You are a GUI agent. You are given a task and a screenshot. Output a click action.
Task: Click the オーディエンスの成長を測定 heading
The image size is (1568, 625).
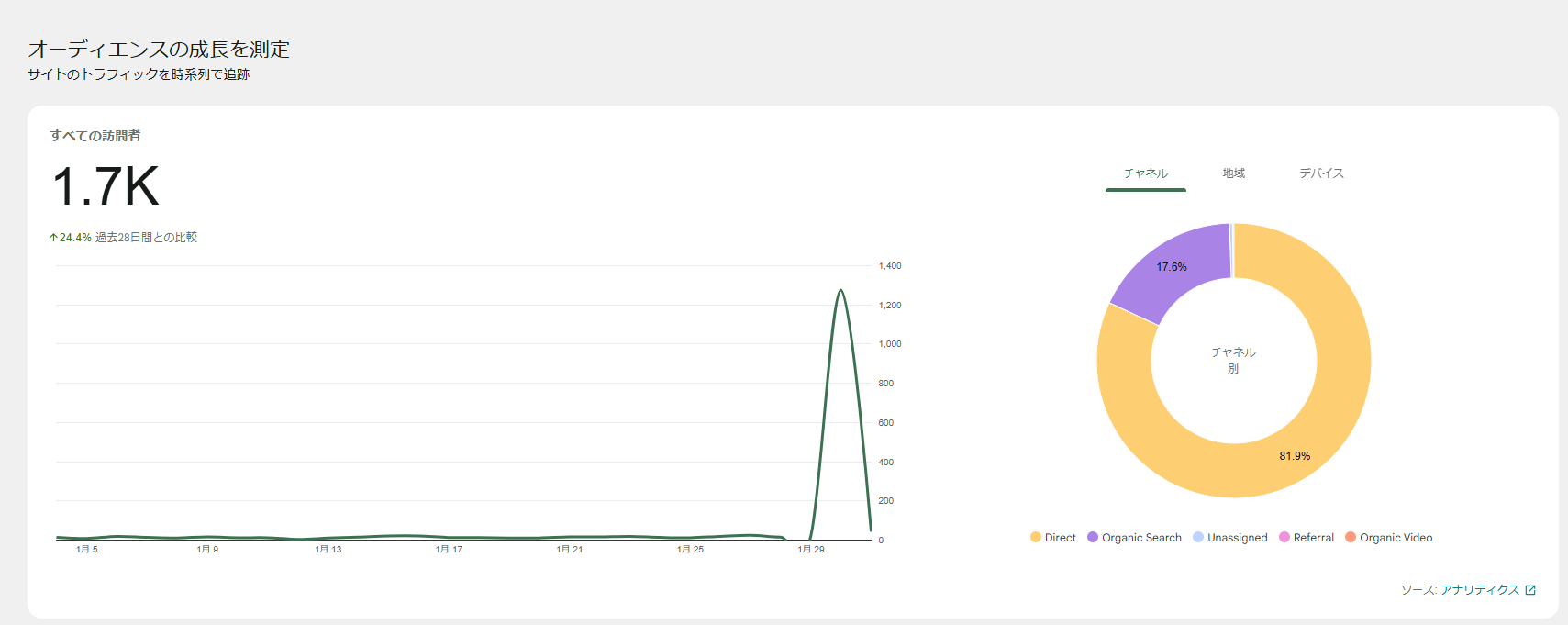[159, 50]
